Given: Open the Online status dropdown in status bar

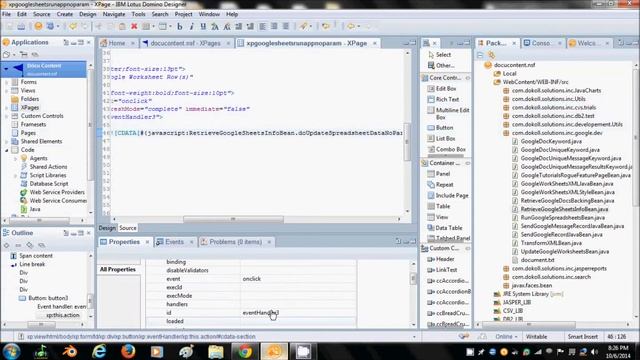Looking at the screenshot, I should tap(506, 337).
